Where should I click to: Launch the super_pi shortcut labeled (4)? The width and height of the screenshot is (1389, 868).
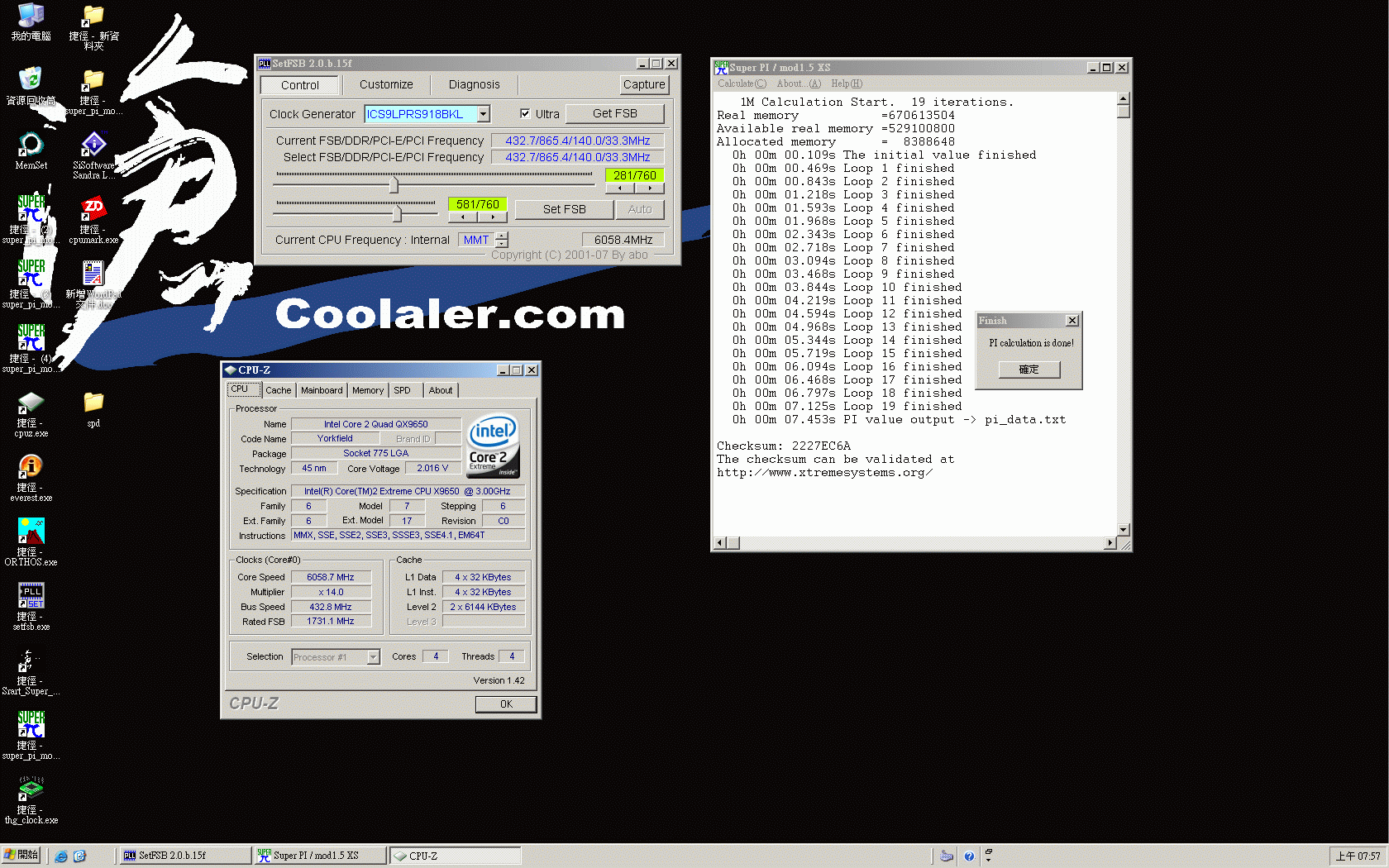coord(31,349)
